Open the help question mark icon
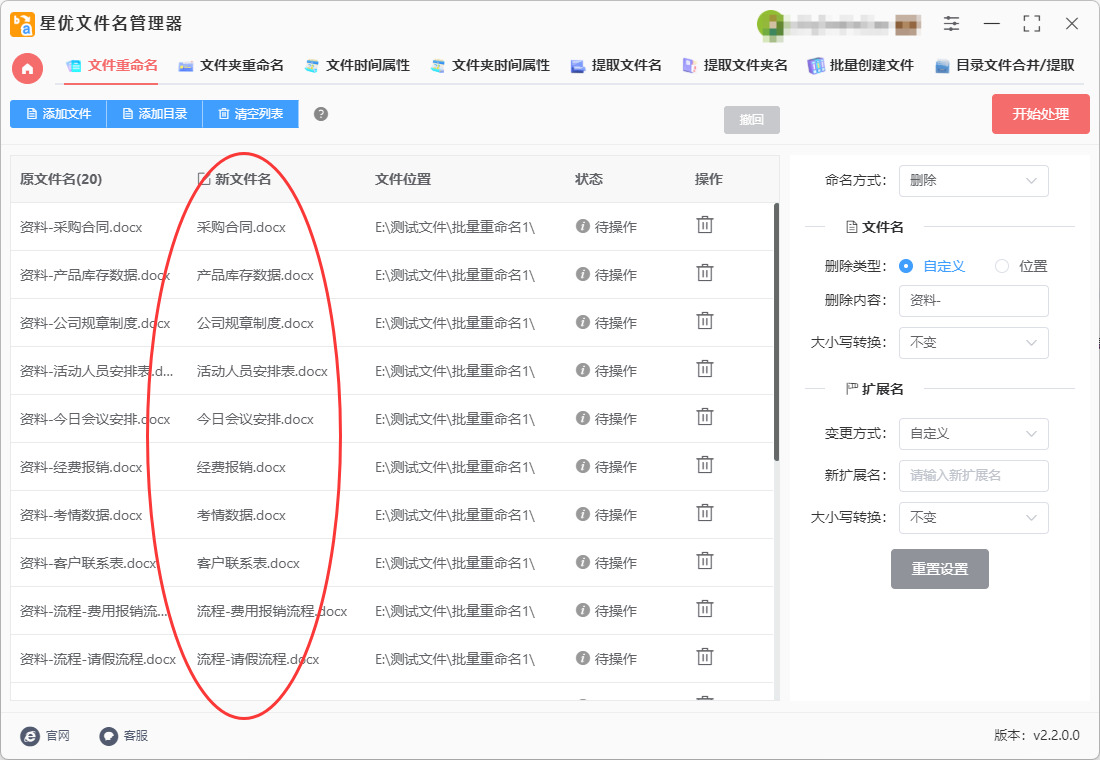 pyautogui.click(x=321, y=114)
